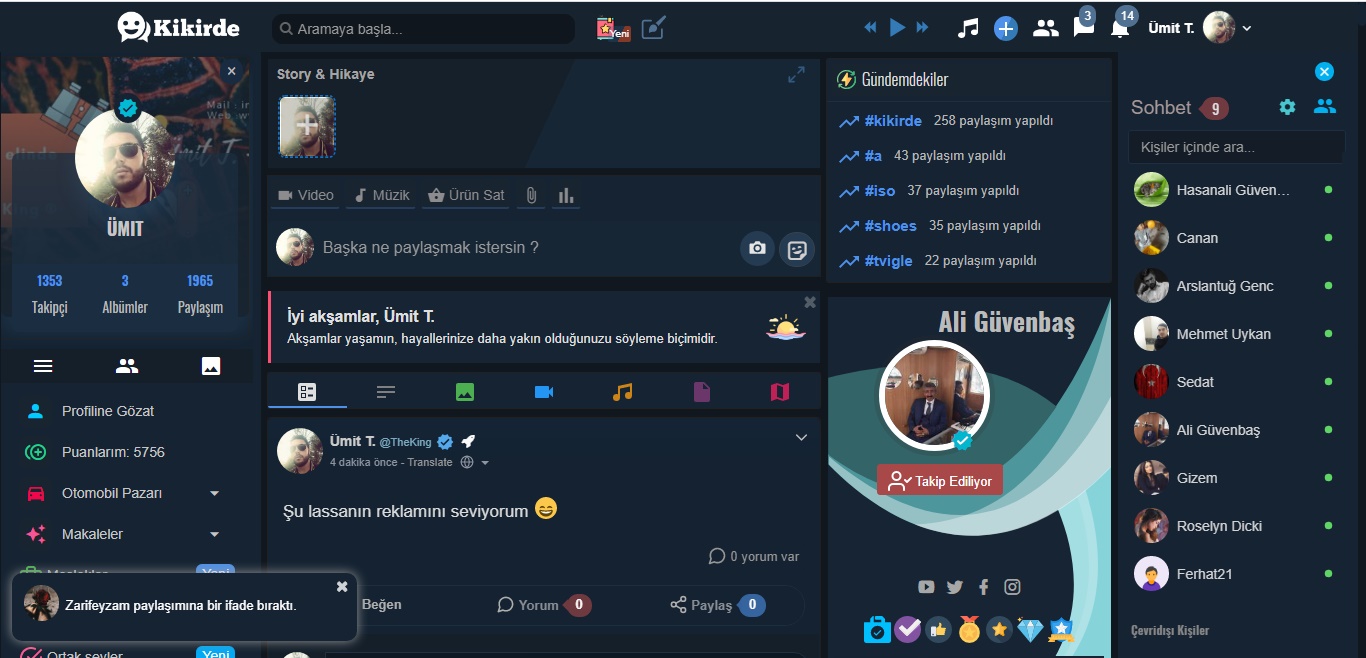The image size is (1366, 658).
Task: Select the Ürün Sat option
Action: pos(466,195)
